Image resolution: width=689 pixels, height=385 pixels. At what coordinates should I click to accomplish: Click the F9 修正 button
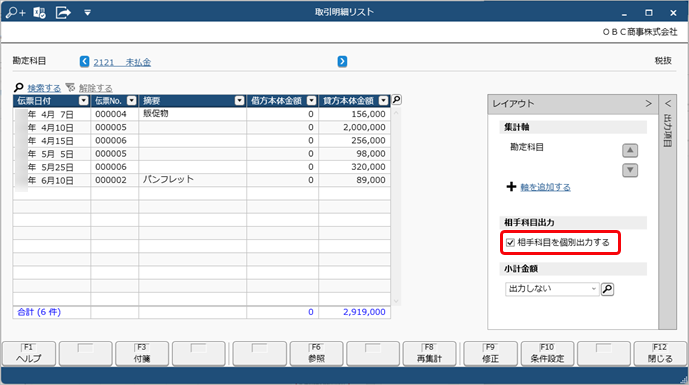tap(490, 353)
